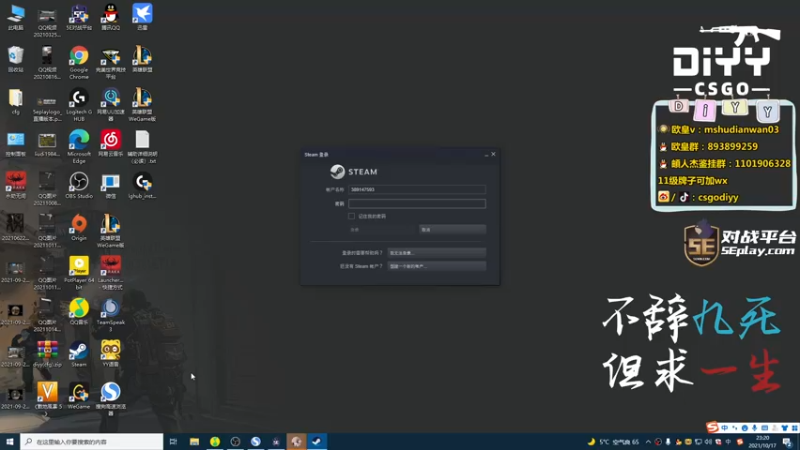Click the Windows taskbar search box
The height and width of the screenshot is (450, 800).
point(92,441)
